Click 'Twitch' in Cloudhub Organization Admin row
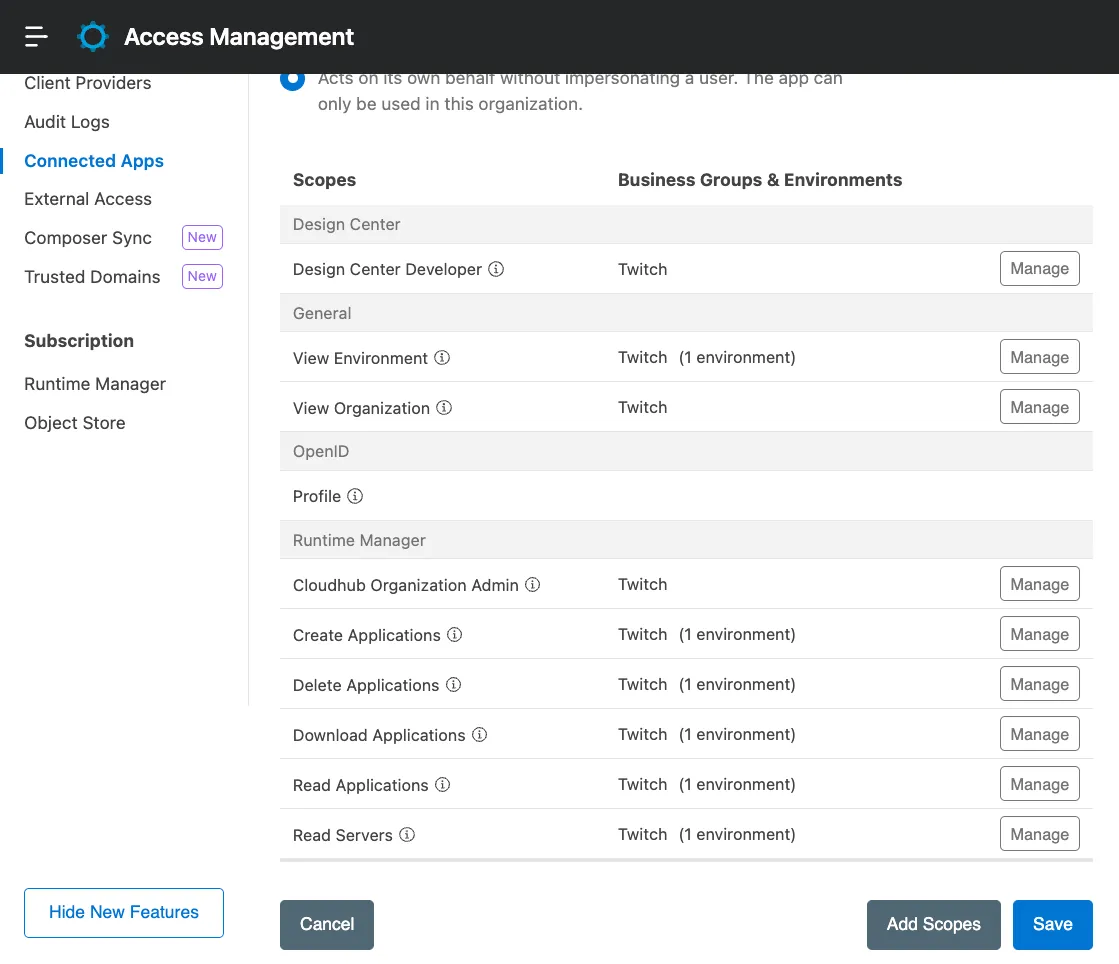Image resolution: width=1119 pixels, height=964 pixels. click(642, 584)
